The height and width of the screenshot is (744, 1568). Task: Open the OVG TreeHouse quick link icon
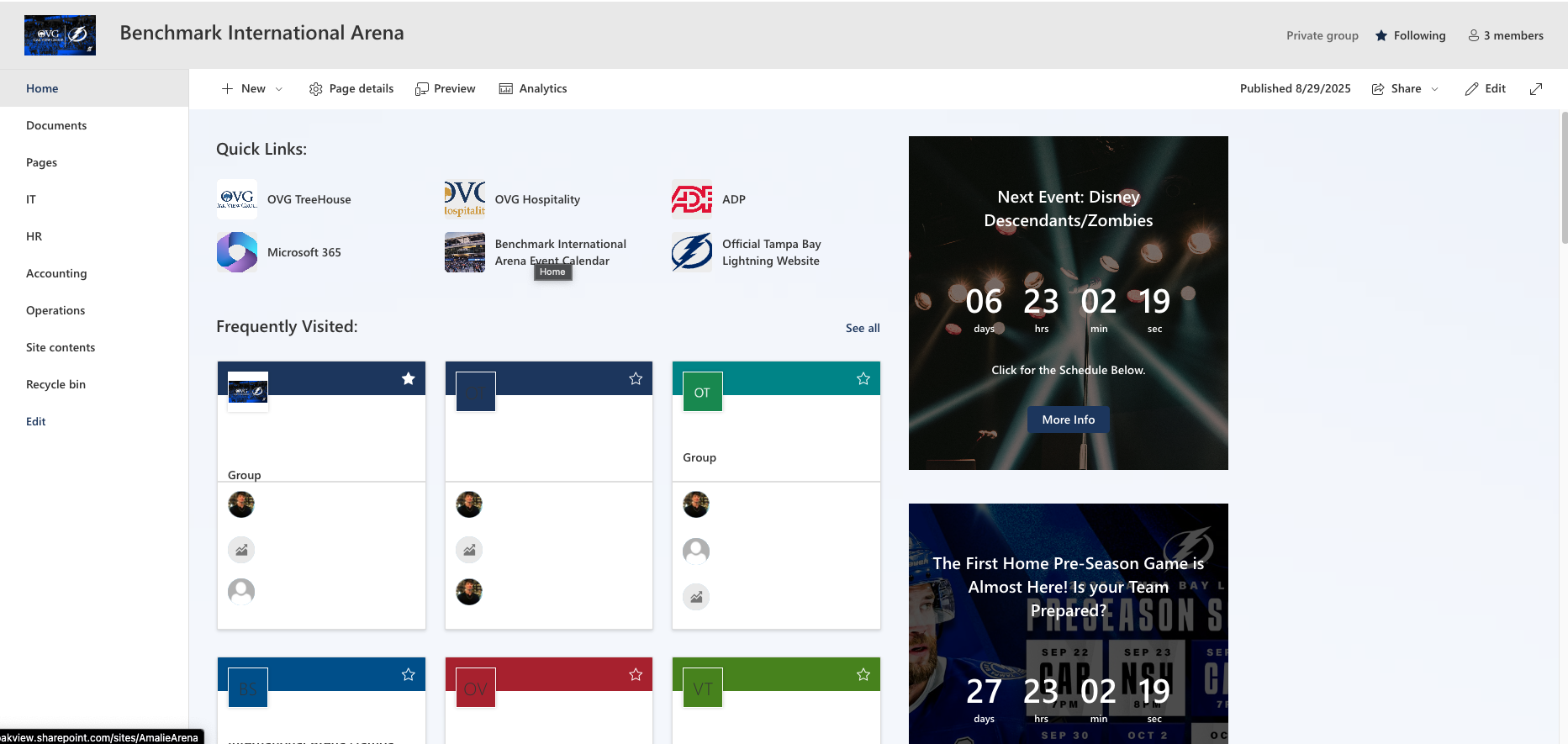(x=237, y=199)
